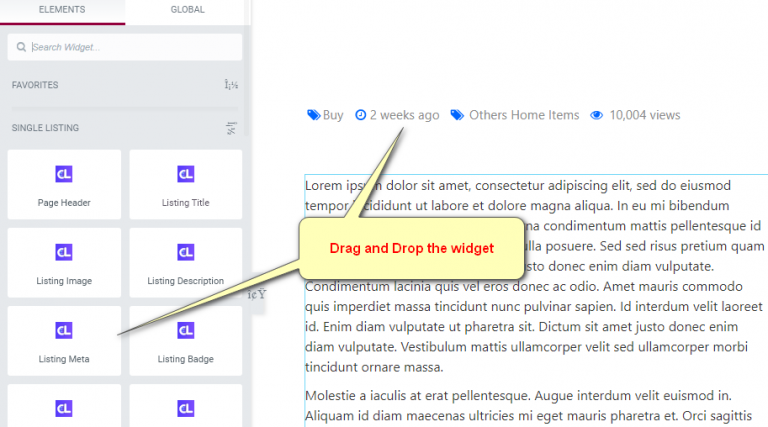Click the Page Header label

click(x=64, y=203)
